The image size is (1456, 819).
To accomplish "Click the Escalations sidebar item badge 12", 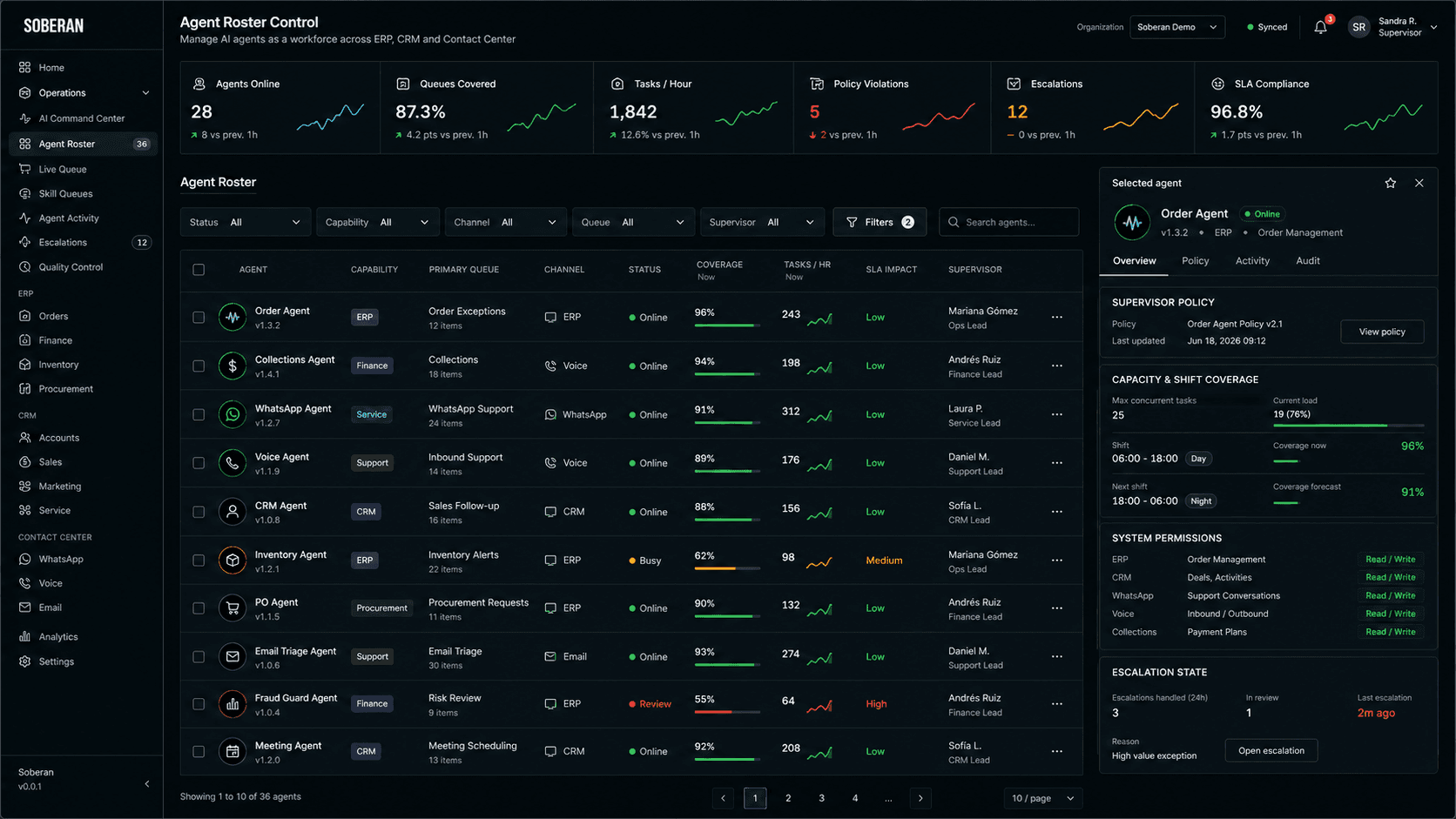I will [x=142, y=243].
